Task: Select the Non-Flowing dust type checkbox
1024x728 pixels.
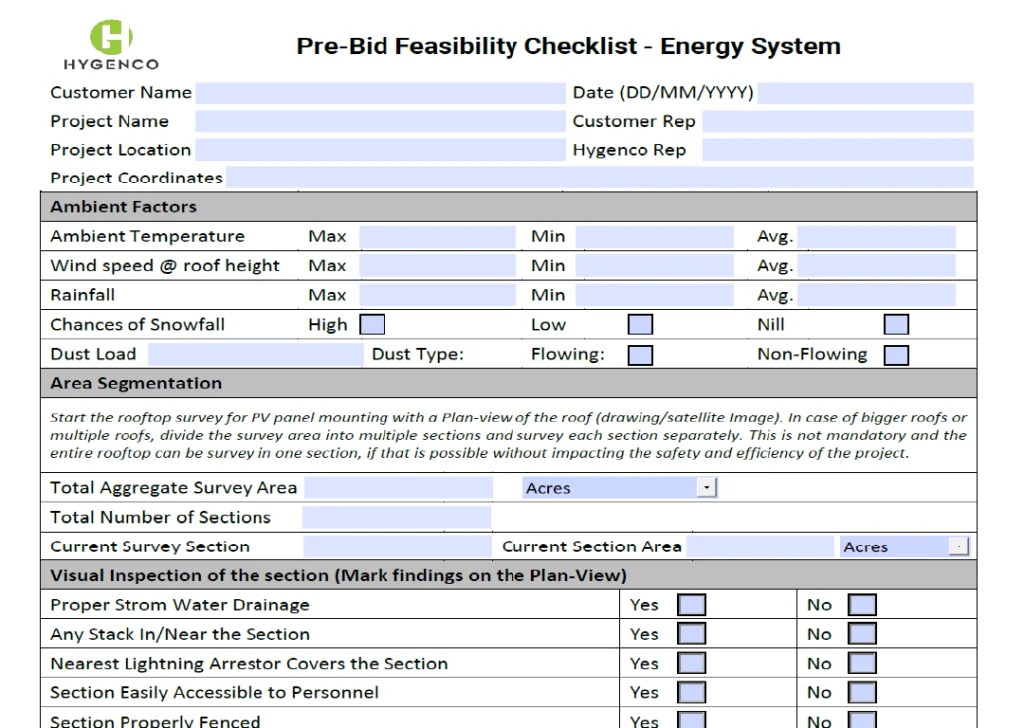Action: (x=896, y=355)
